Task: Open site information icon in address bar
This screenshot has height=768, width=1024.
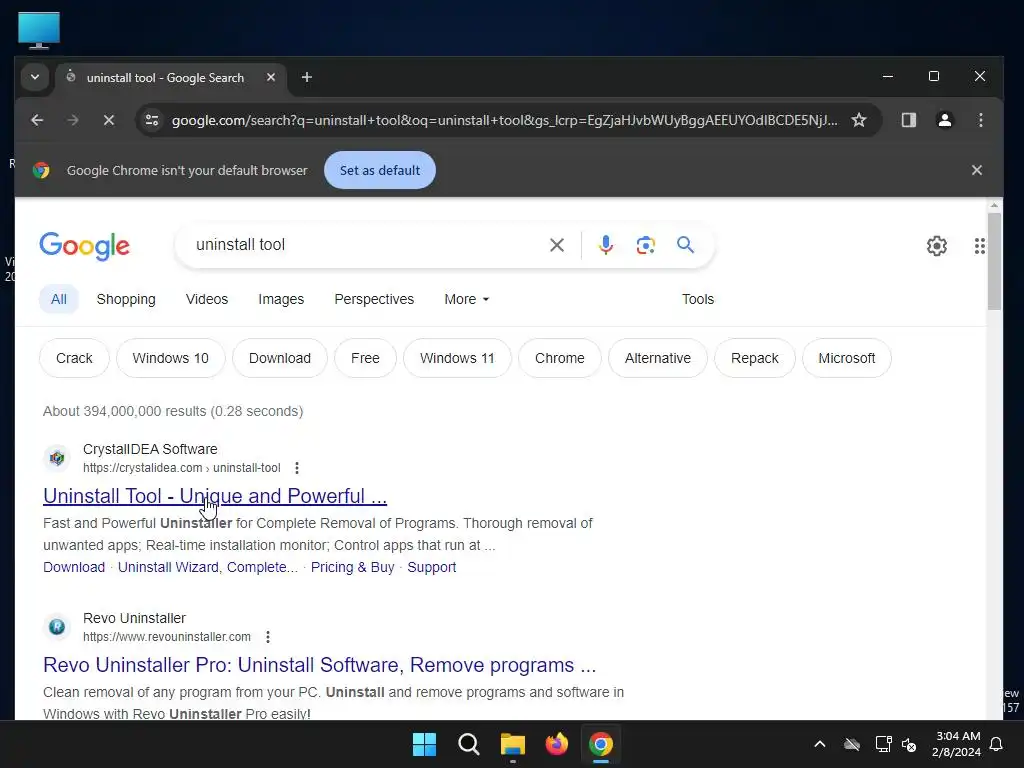Action: tap(152, 120)
